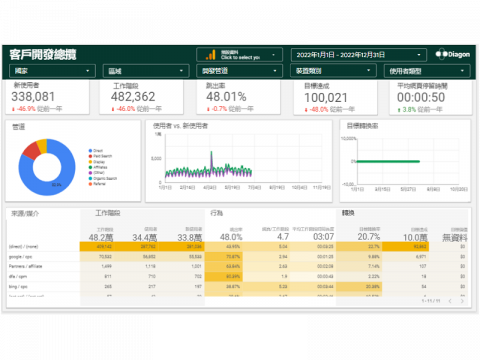The width and height of the screenshot is (480, 360).
Task: Click the Referral legend dot
Action: pyautogui.click(x=90, y=184)
